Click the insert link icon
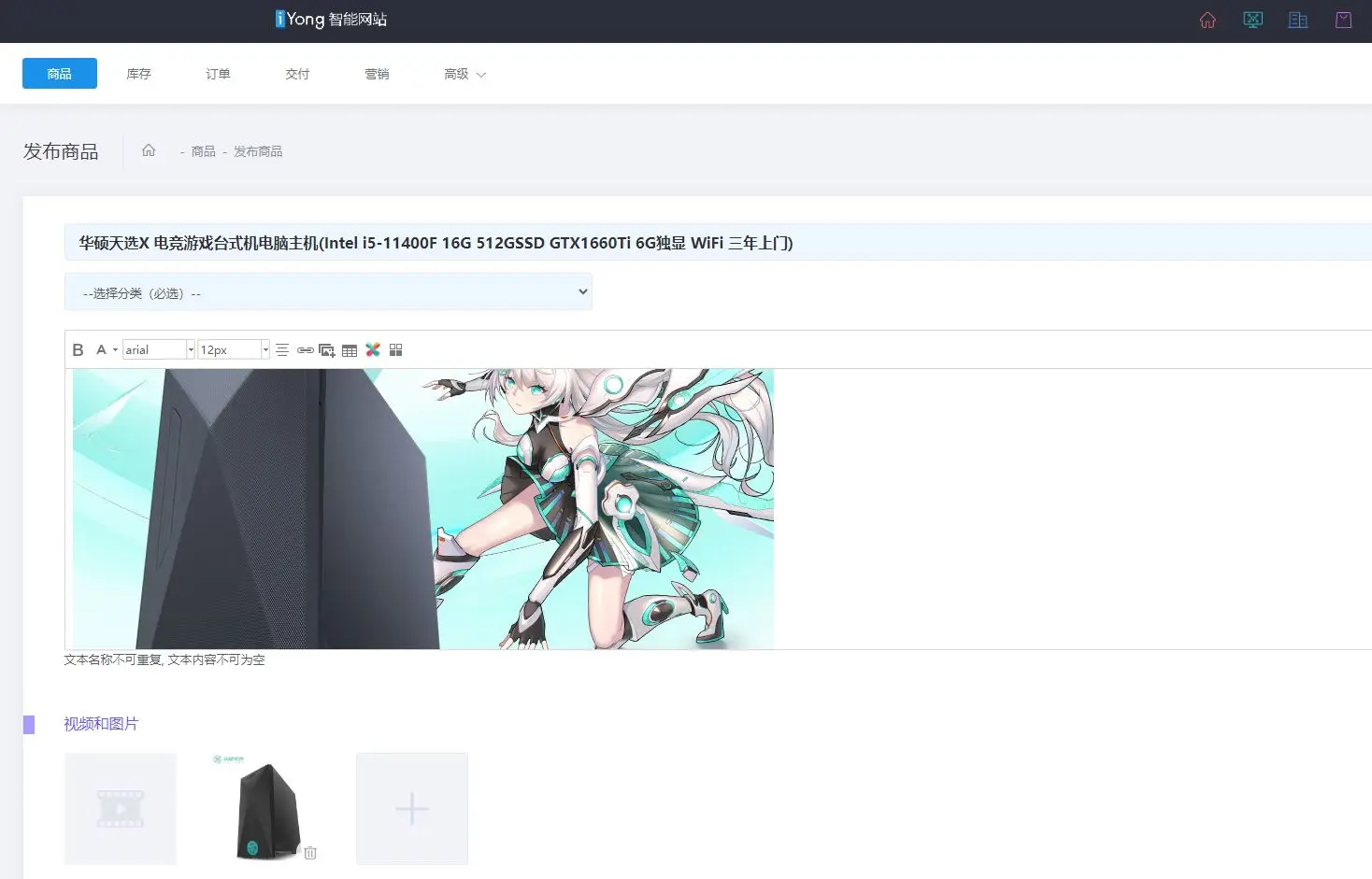 pos(305,350)
